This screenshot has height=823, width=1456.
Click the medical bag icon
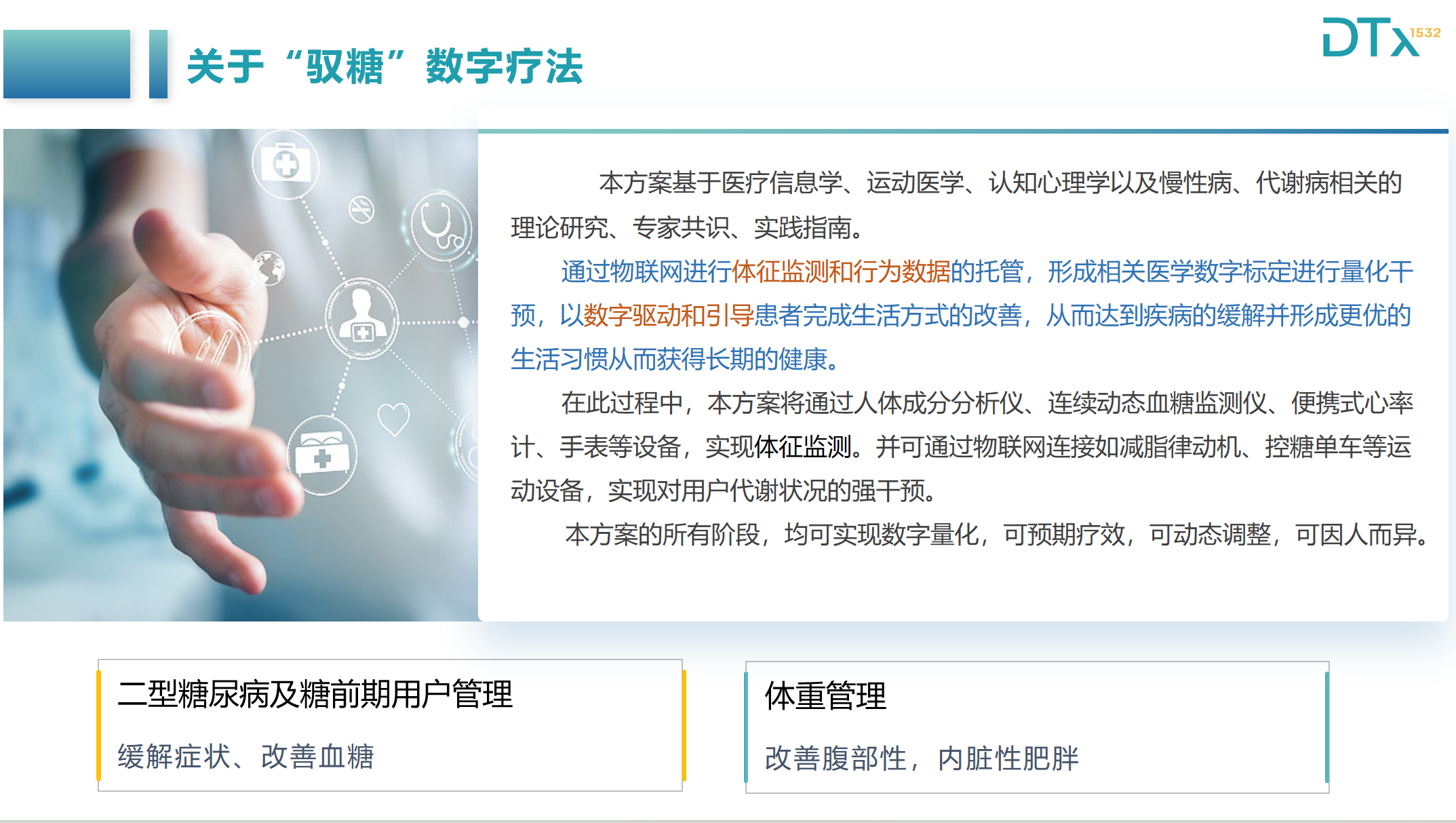321,455
